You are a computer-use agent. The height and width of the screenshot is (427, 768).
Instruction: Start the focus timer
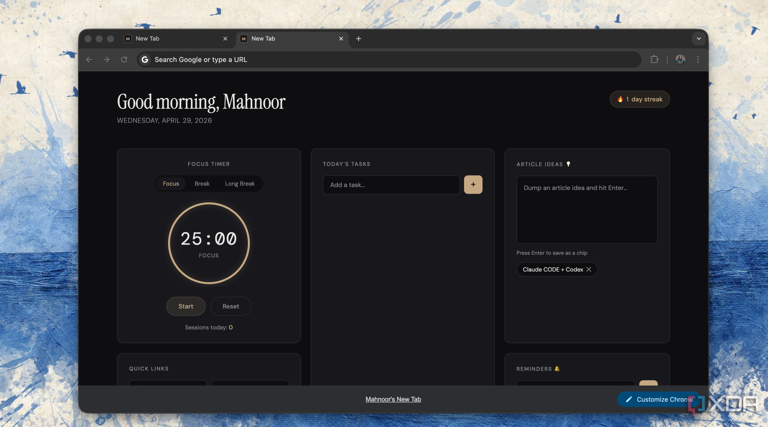186,306
